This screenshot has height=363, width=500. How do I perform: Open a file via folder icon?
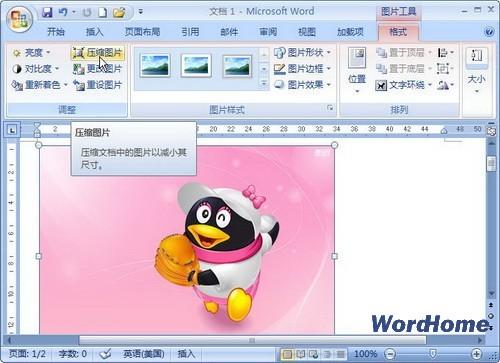pyautogui.click(x=119, y=13)
